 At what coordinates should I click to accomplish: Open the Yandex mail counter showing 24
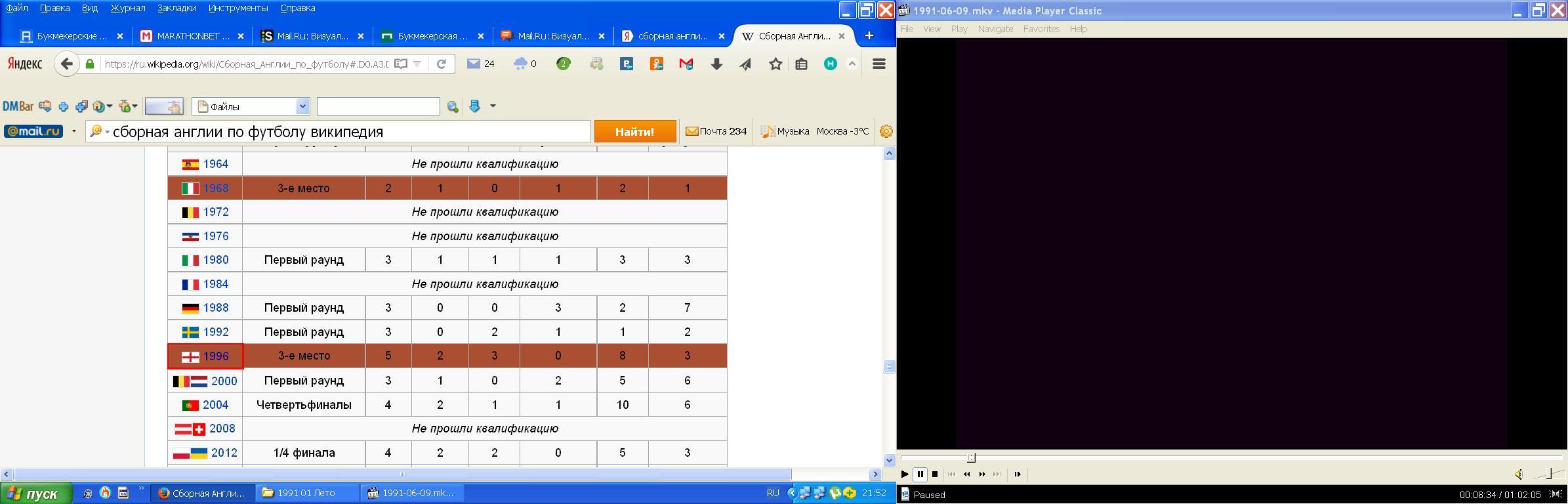pyautogui.click(x=480, y=64)
